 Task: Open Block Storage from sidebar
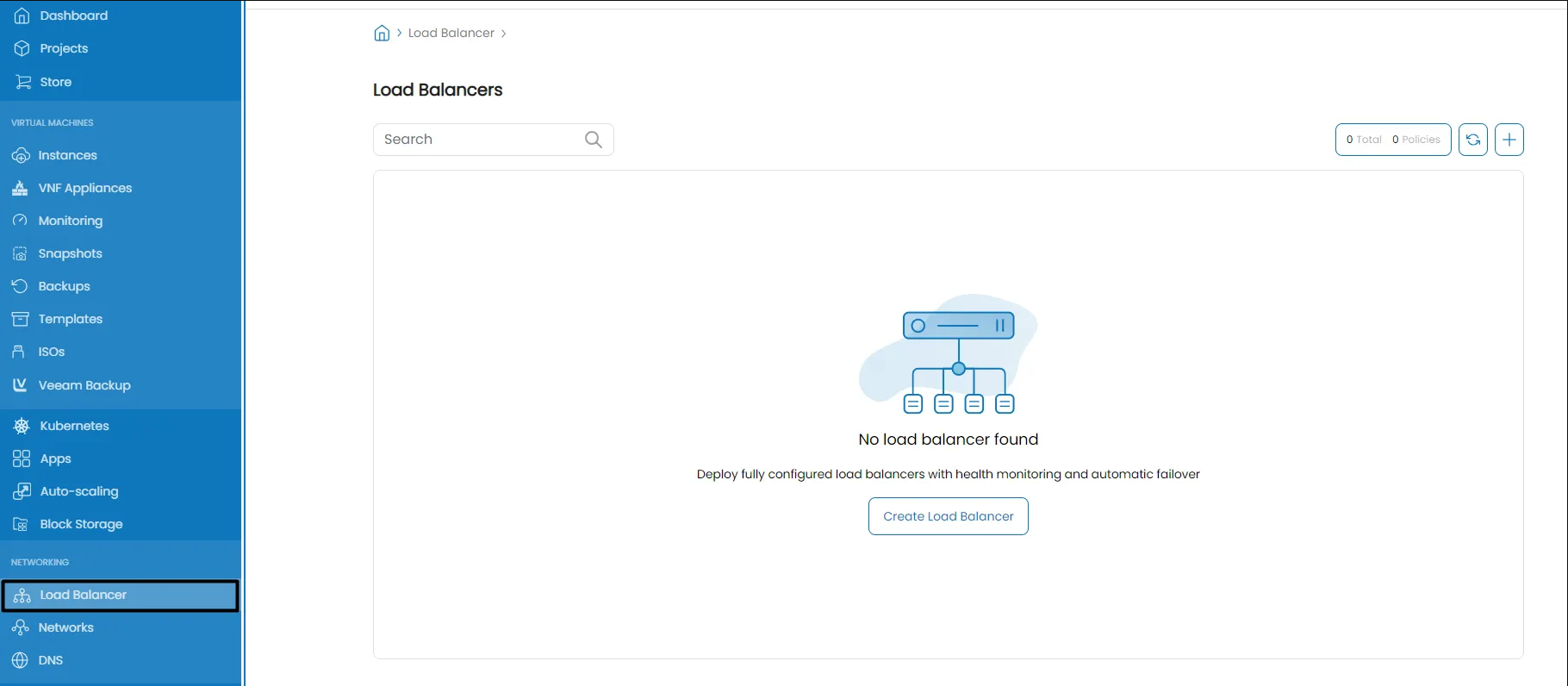(81, 524)
